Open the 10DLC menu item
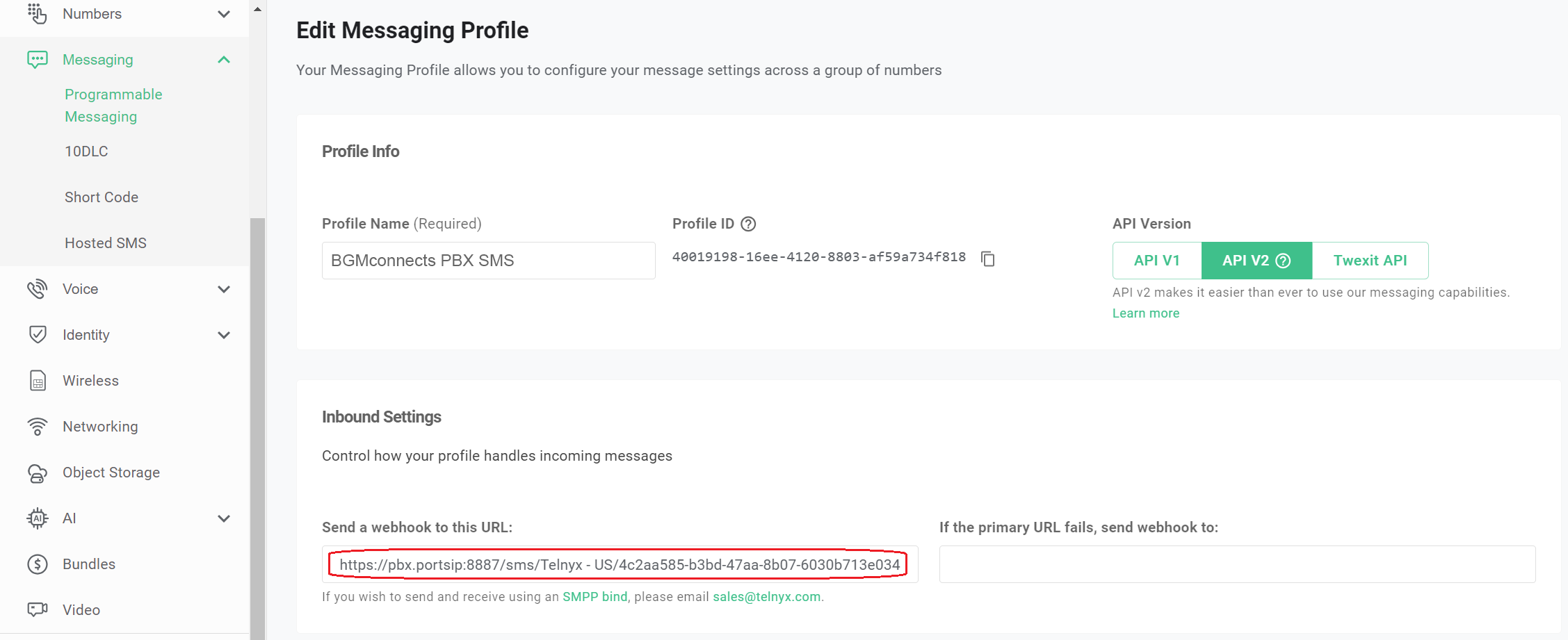 coord(86,151)
